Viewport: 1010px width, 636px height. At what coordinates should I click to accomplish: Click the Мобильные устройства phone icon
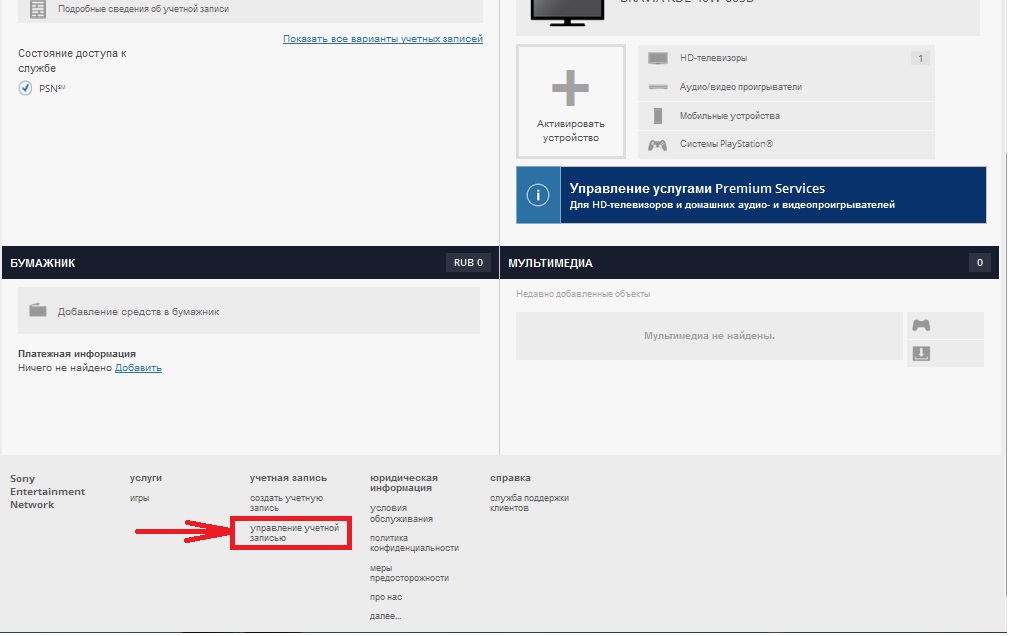click(x=657, y=116)
